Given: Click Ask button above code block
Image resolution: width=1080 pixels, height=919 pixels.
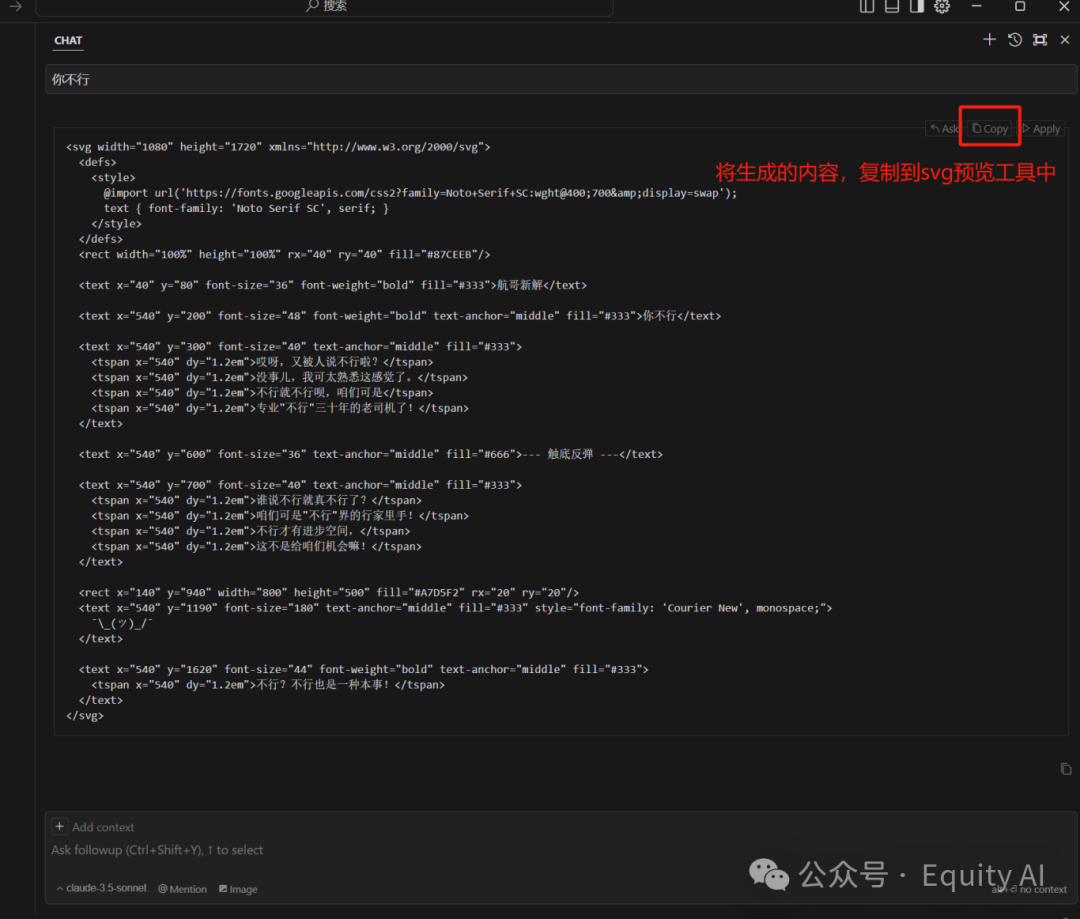Looking at the screenshot, I should [x=944, y=129].
